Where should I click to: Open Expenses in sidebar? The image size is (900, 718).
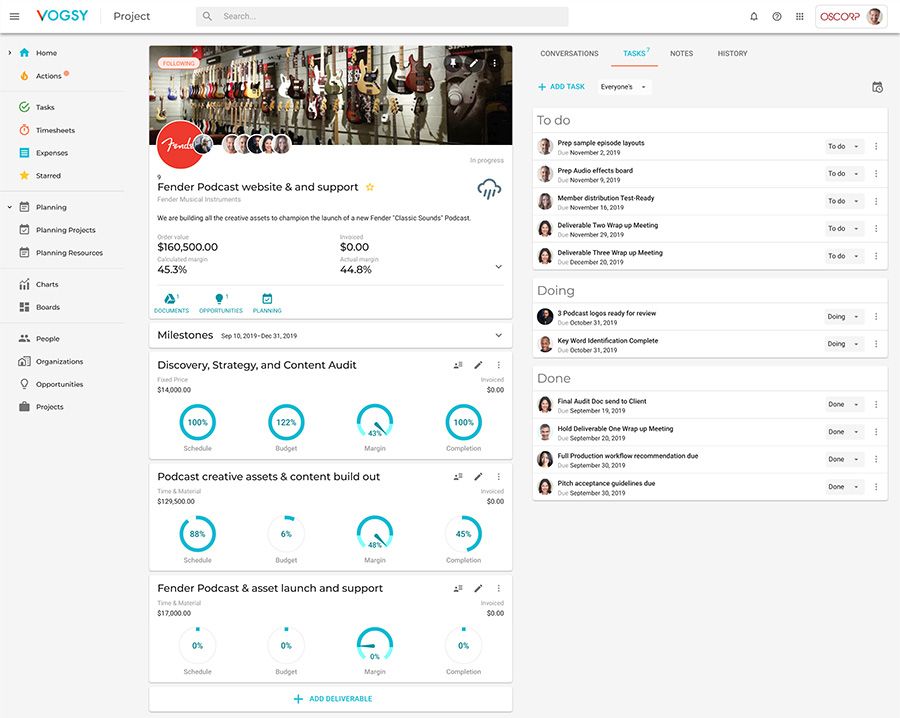(52, 153)
